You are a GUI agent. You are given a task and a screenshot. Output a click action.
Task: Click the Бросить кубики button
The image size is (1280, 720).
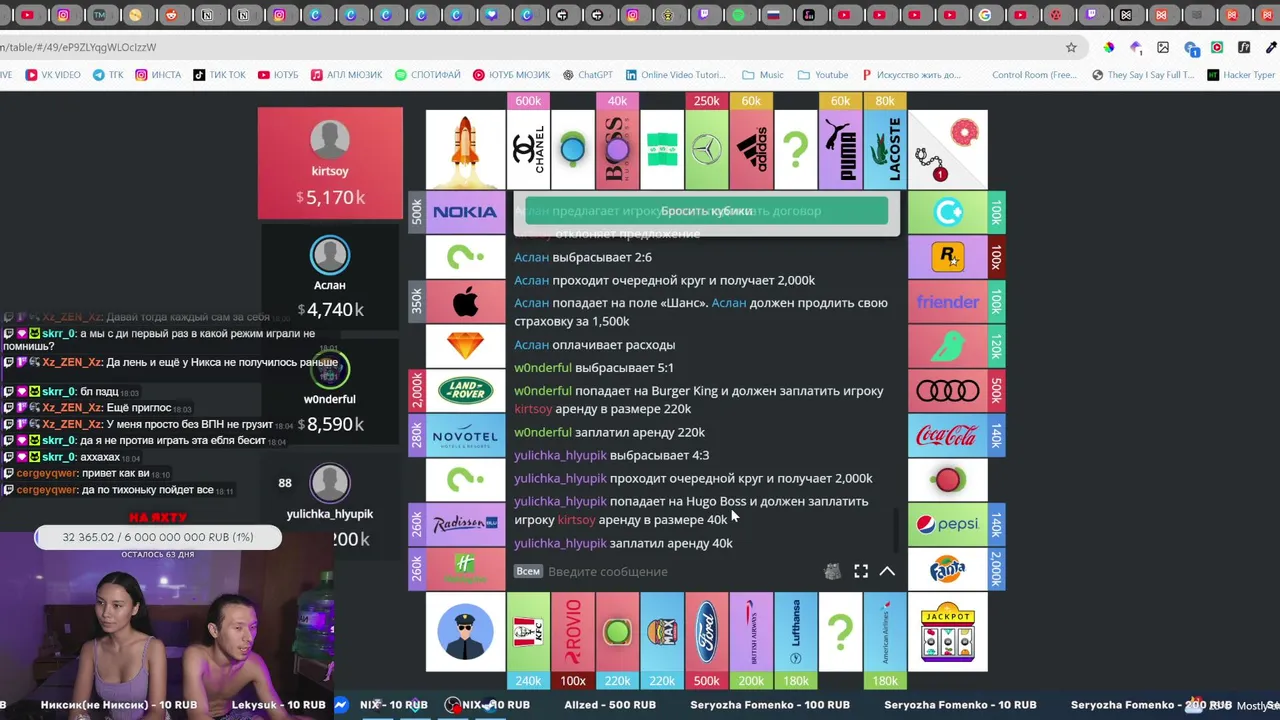pyautogui.click(x=706, y=211)
